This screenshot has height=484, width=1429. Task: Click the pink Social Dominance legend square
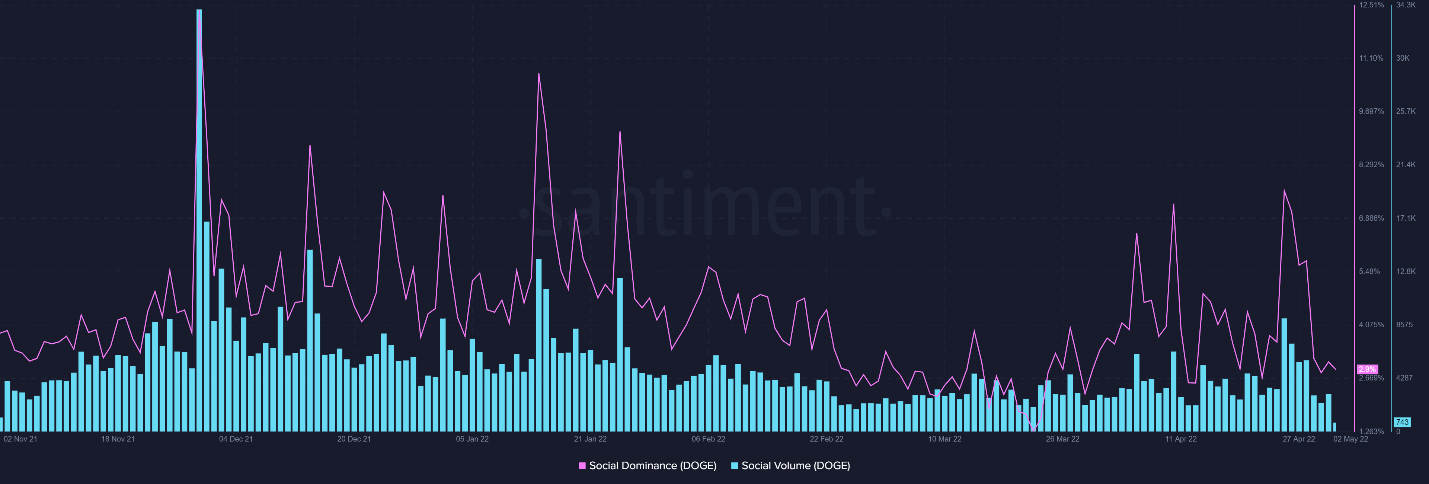pyautogui.click(x=583, y=466)
